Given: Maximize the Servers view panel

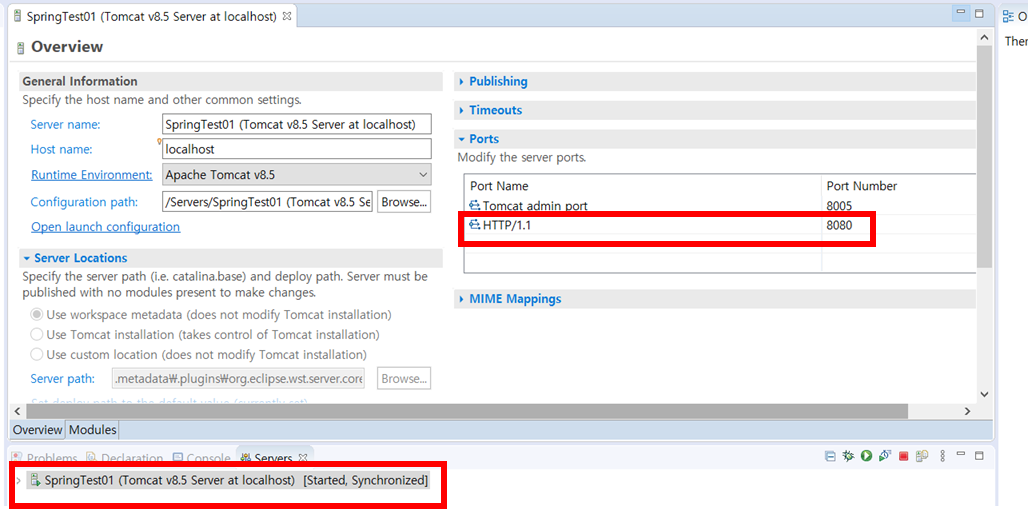Looking at the screenshot, I should [979, 455].
